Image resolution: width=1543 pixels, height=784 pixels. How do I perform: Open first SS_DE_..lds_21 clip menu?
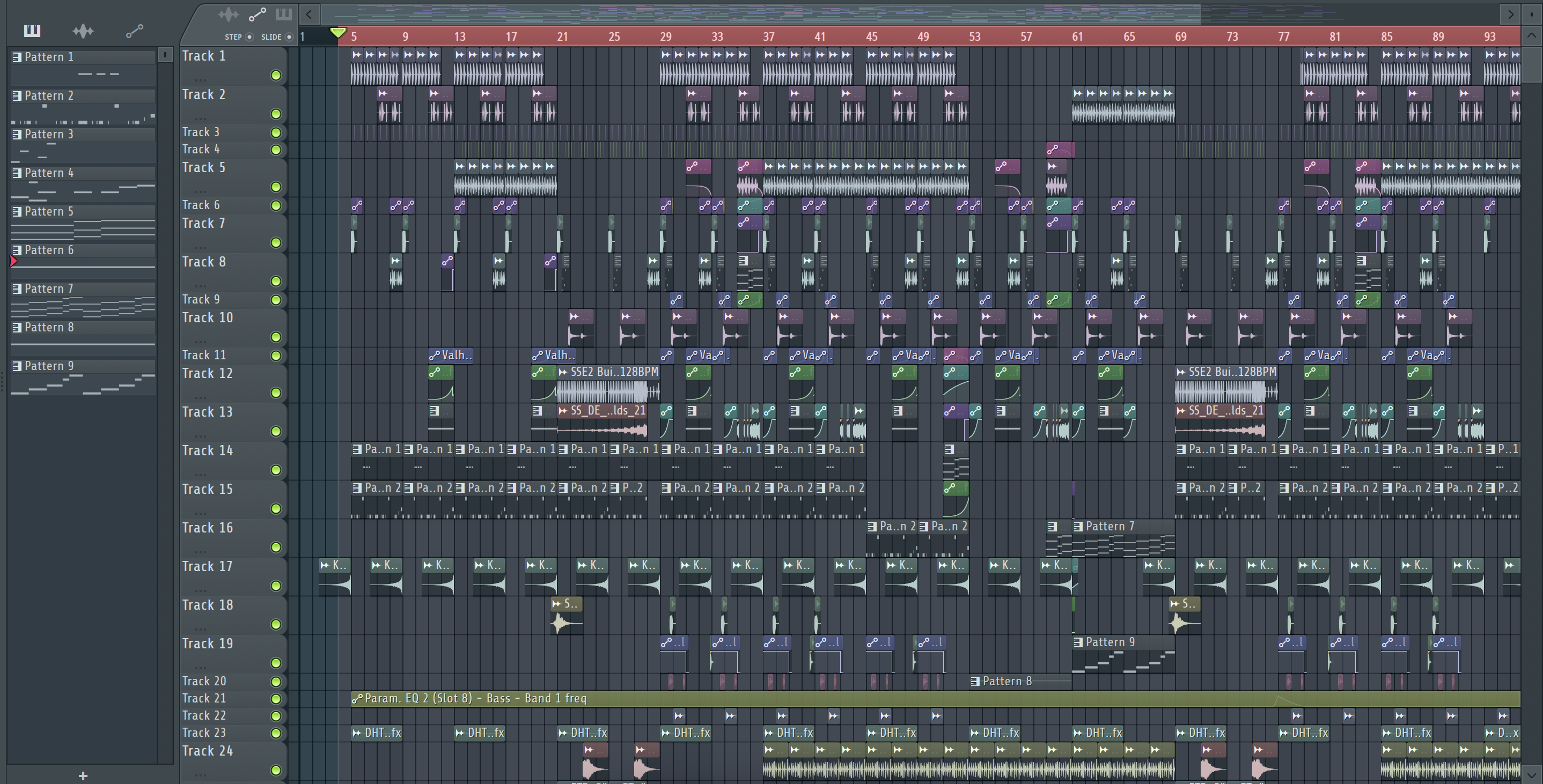(x=562, y=411)
